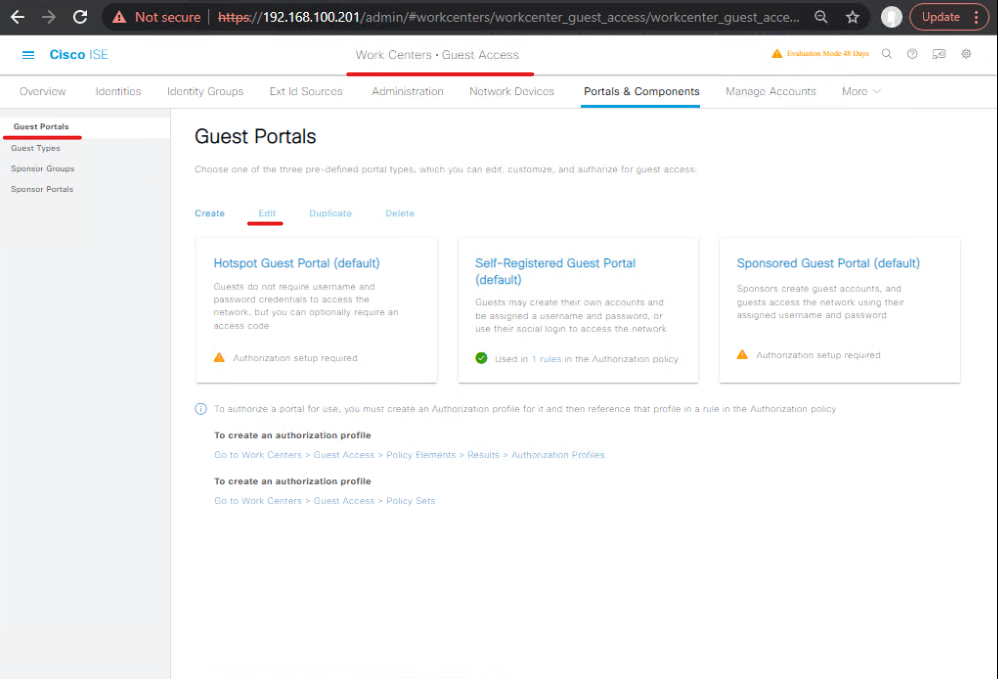Click Hotspot portal warning triangle icon
Screen dimensions: 998x679
point(219,358)
